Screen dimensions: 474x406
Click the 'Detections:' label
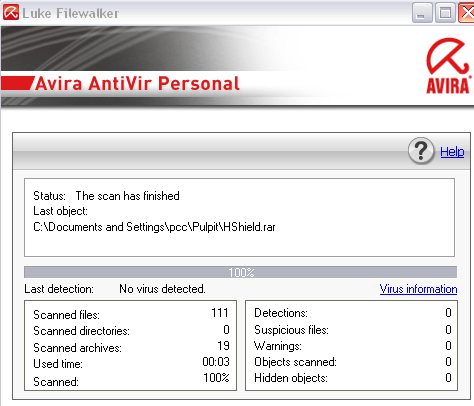tap(281, 313)
